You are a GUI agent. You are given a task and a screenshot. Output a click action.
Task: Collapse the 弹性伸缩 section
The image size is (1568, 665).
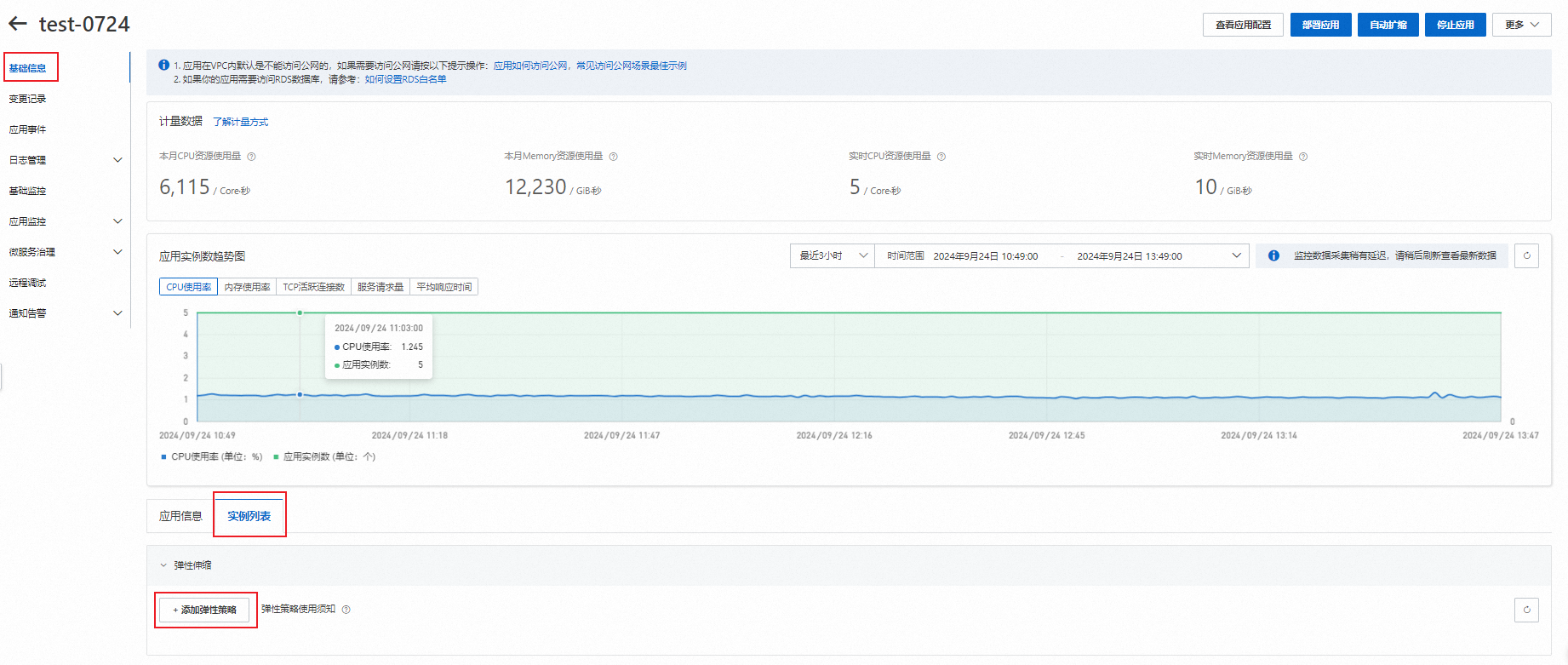[163, 565]
